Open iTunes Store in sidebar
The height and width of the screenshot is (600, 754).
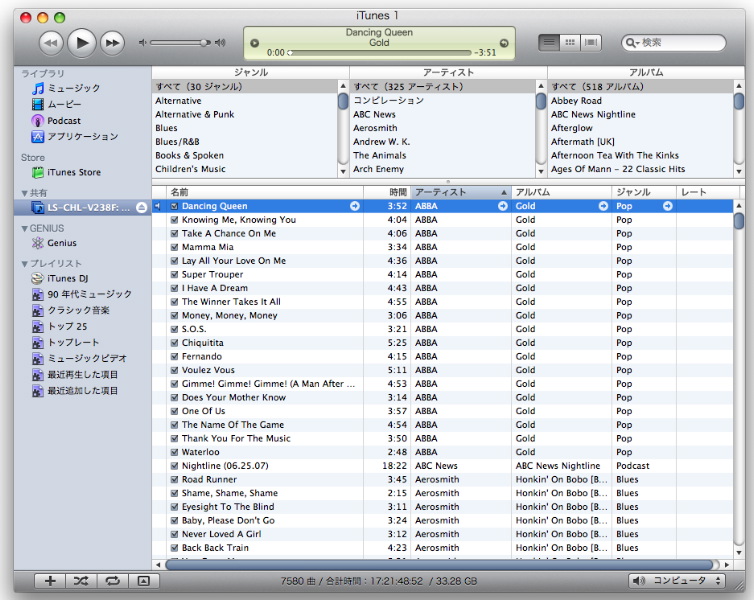[x=73, y=172]
